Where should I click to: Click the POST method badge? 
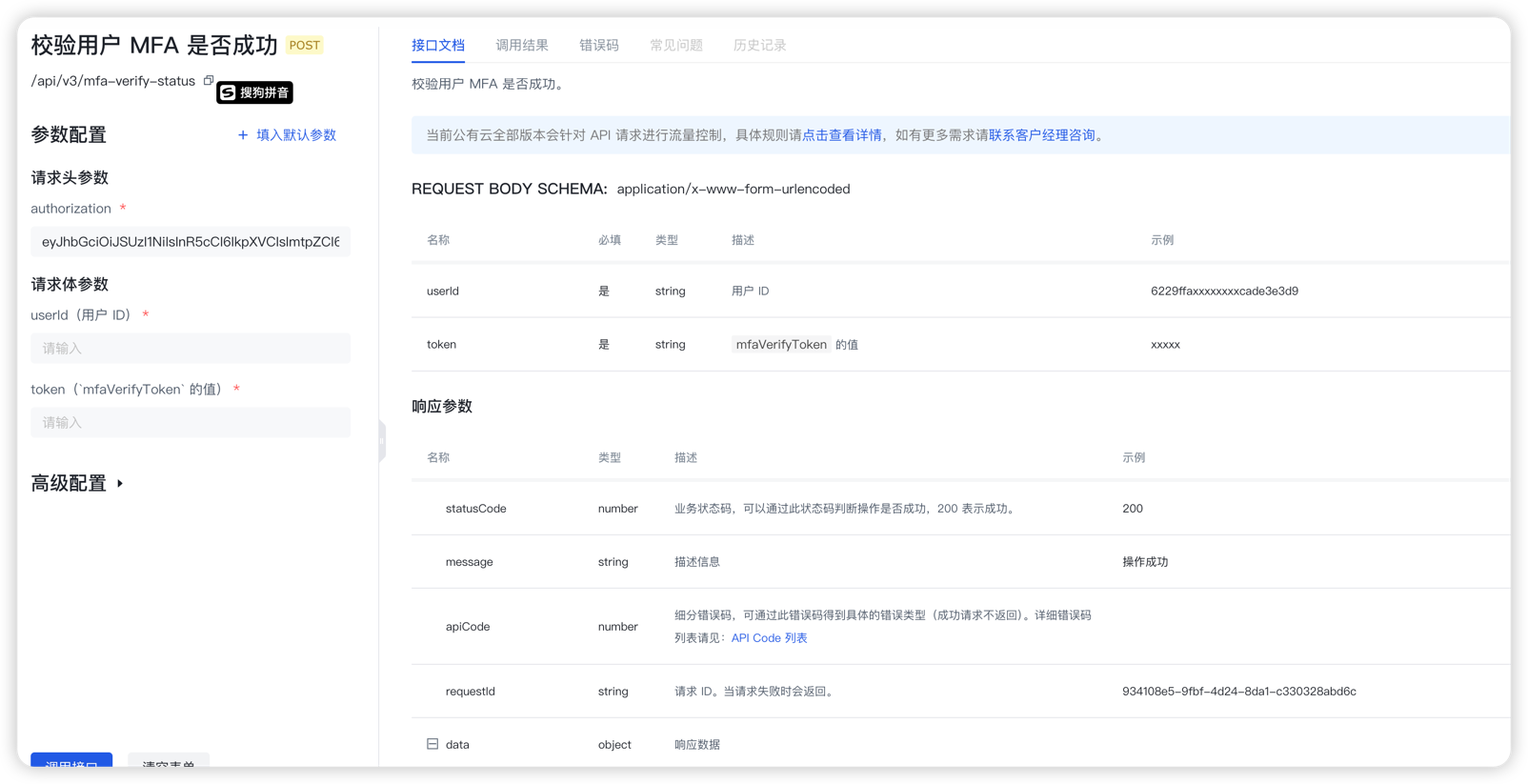click(305, 46)
